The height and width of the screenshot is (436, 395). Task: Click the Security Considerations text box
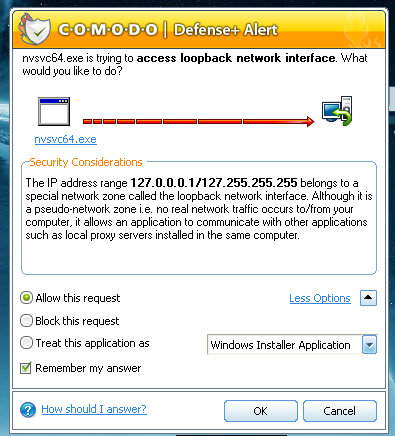199,218
